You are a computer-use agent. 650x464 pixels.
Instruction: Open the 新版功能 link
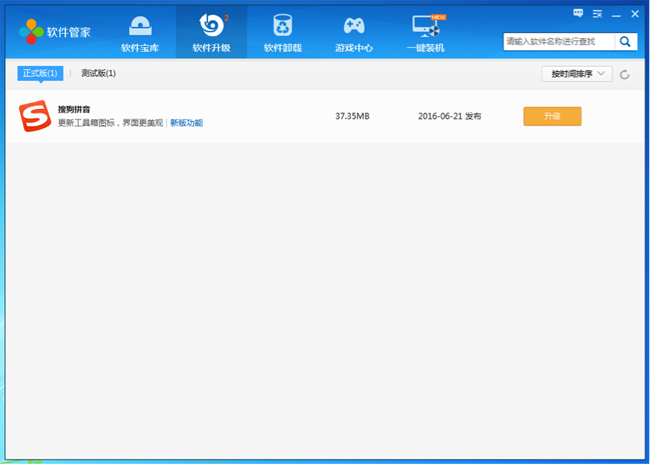(x=186, y=123)
